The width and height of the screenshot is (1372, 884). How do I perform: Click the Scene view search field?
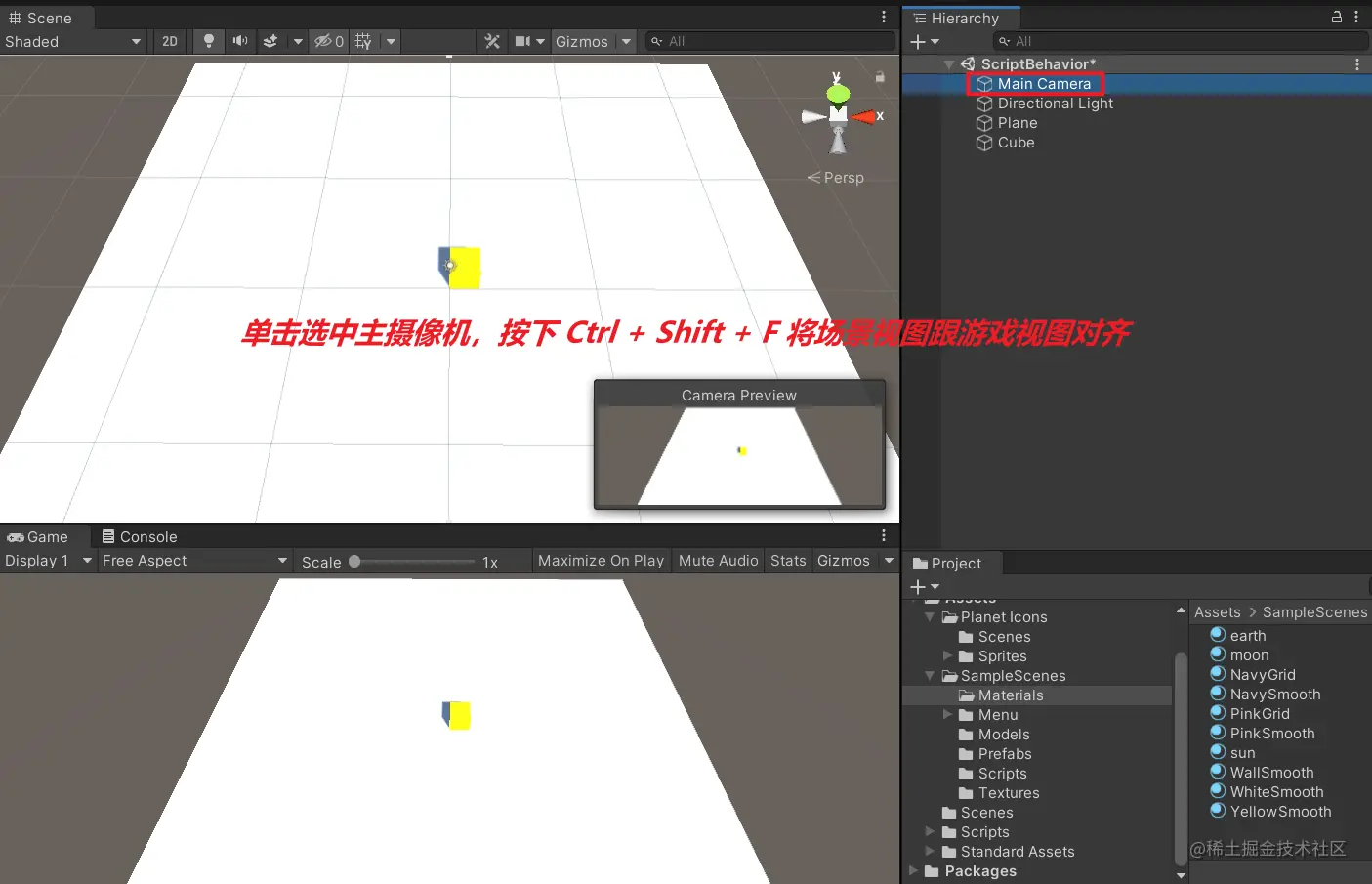770,41
